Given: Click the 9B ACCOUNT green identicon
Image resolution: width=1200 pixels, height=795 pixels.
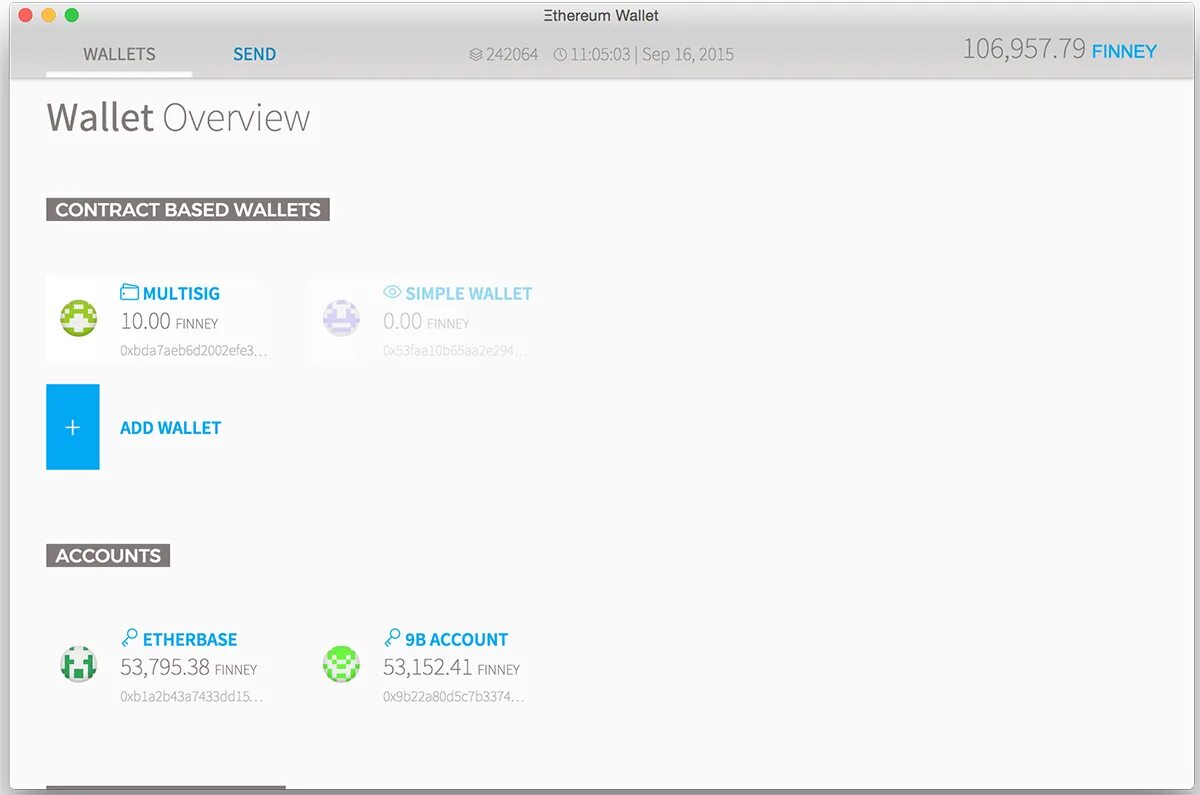Looking at the screenshot, I should [x=341, y=664].
